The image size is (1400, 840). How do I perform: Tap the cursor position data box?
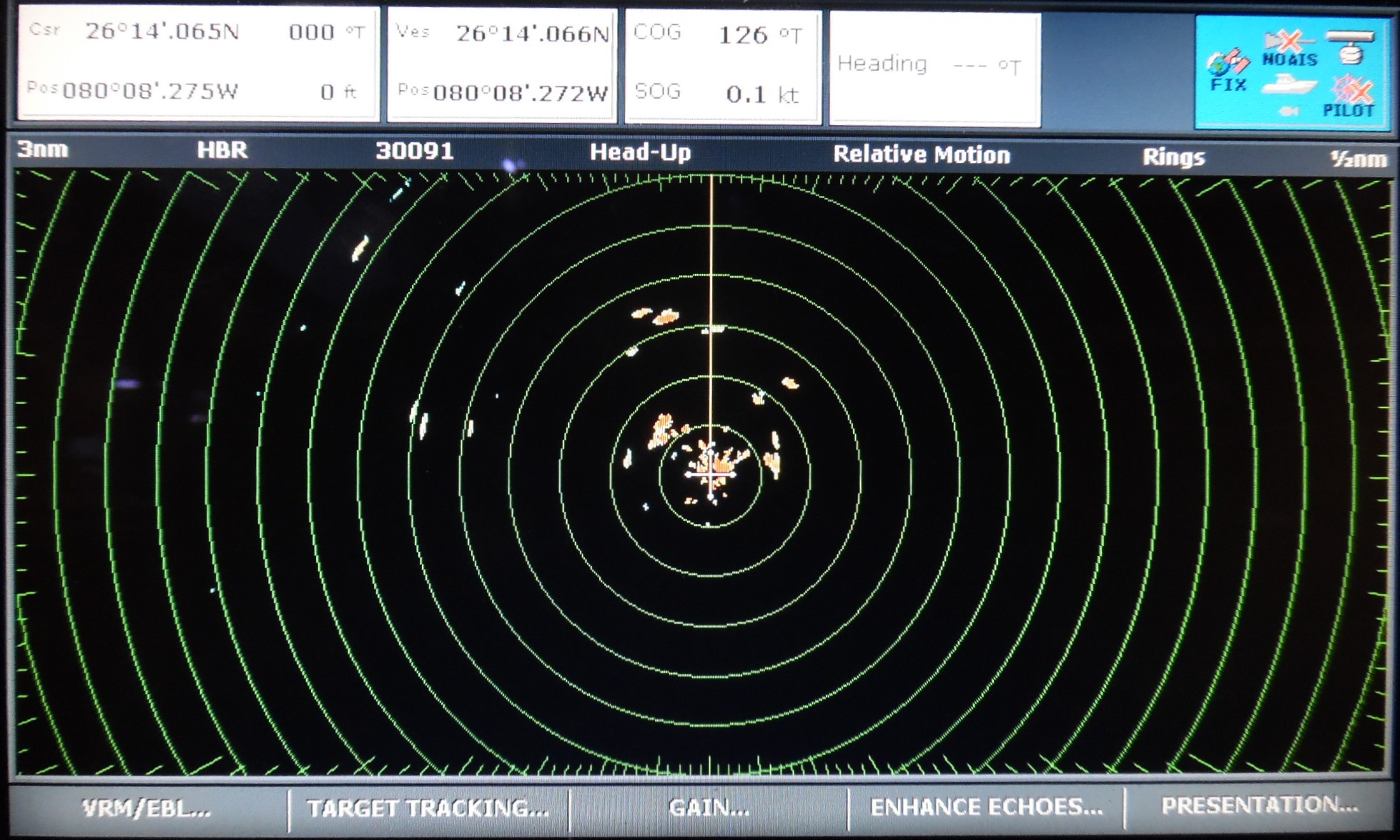[x=197, y=63]
